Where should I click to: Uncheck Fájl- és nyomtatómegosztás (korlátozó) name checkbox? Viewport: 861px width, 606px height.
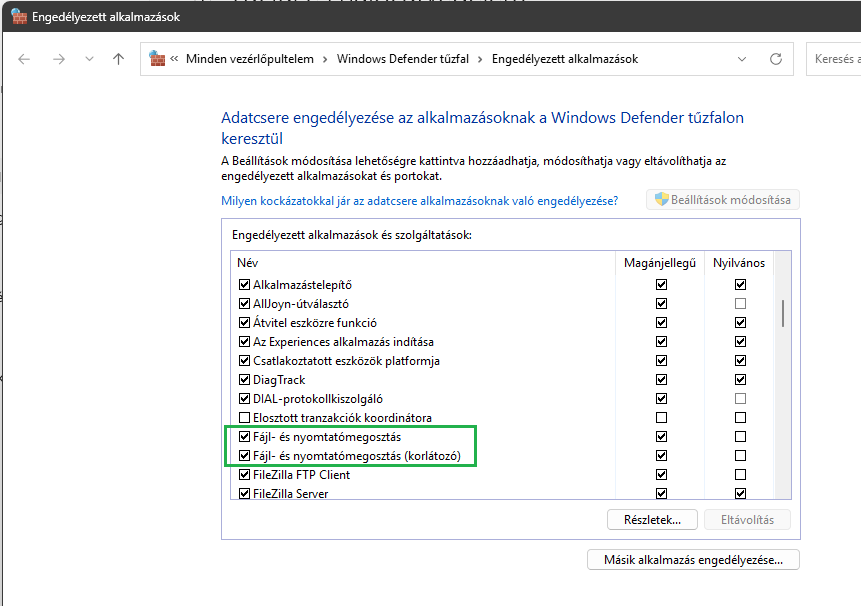[244, 456]
